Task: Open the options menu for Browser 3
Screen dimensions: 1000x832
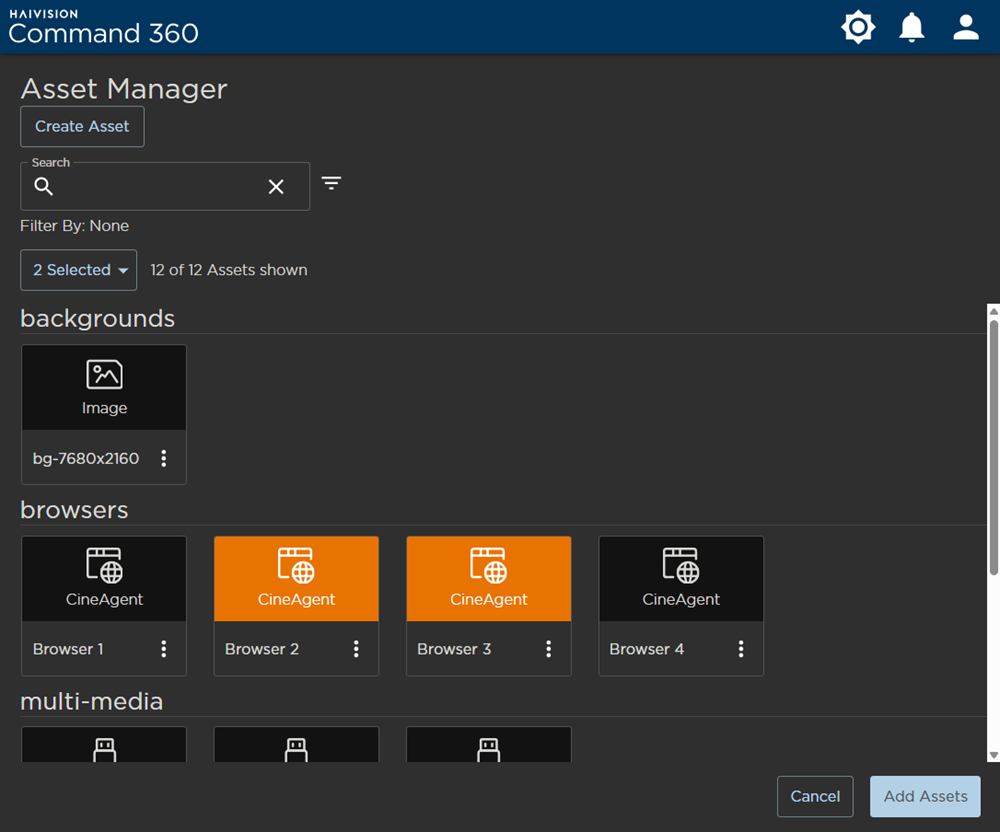Action: (548, 649)
